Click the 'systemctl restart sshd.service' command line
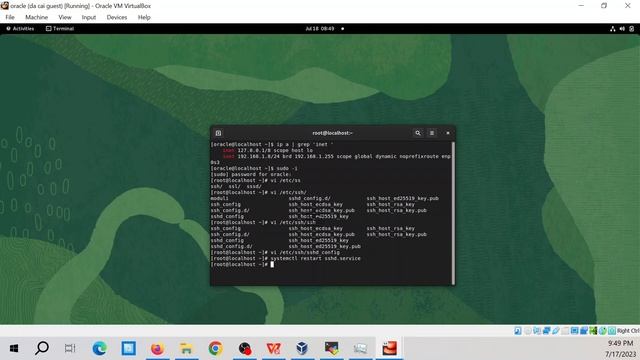This screenshot has height=360, width=640. point(286,258)
